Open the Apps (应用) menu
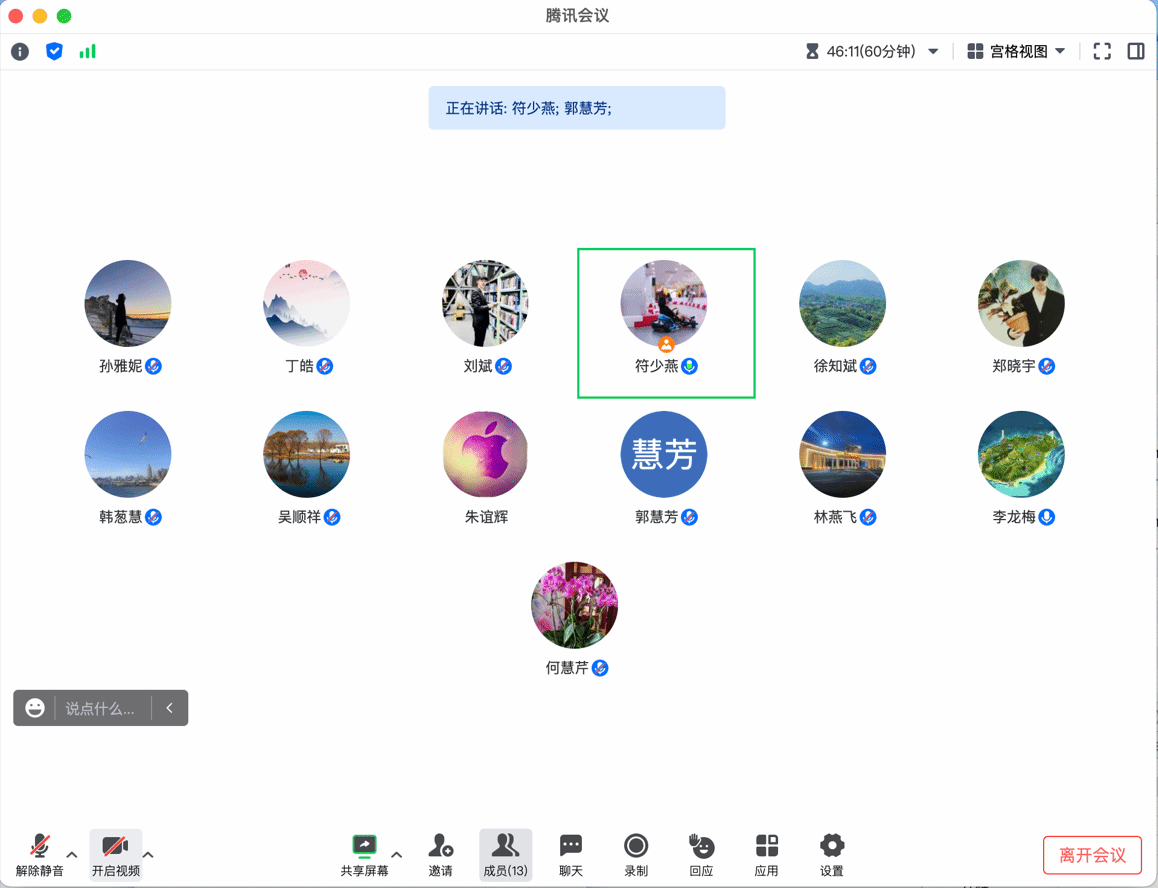Viewport: 1158px width, 888px height. click(766, 855)
